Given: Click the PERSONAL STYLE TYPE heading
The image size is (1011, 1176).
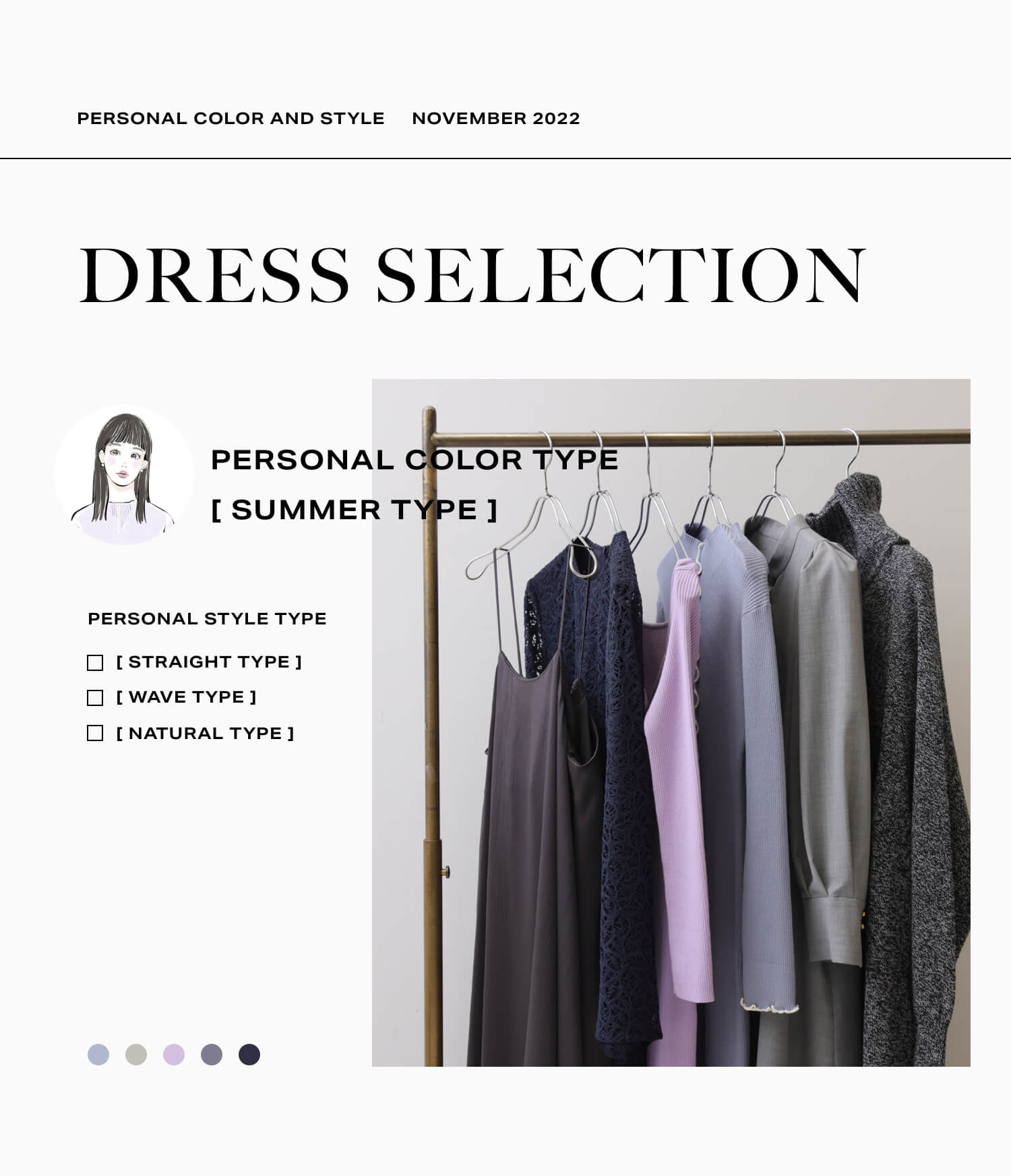Looking at the screenshot, I should (207, 619).
